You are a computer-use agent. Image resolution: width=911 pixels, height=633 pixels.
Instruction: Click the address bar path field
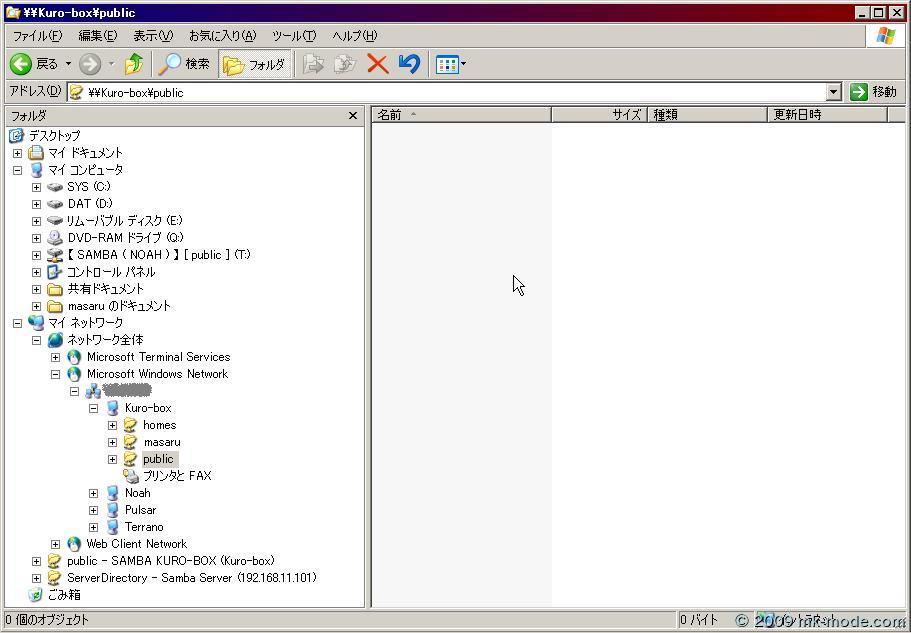[450, 92]
